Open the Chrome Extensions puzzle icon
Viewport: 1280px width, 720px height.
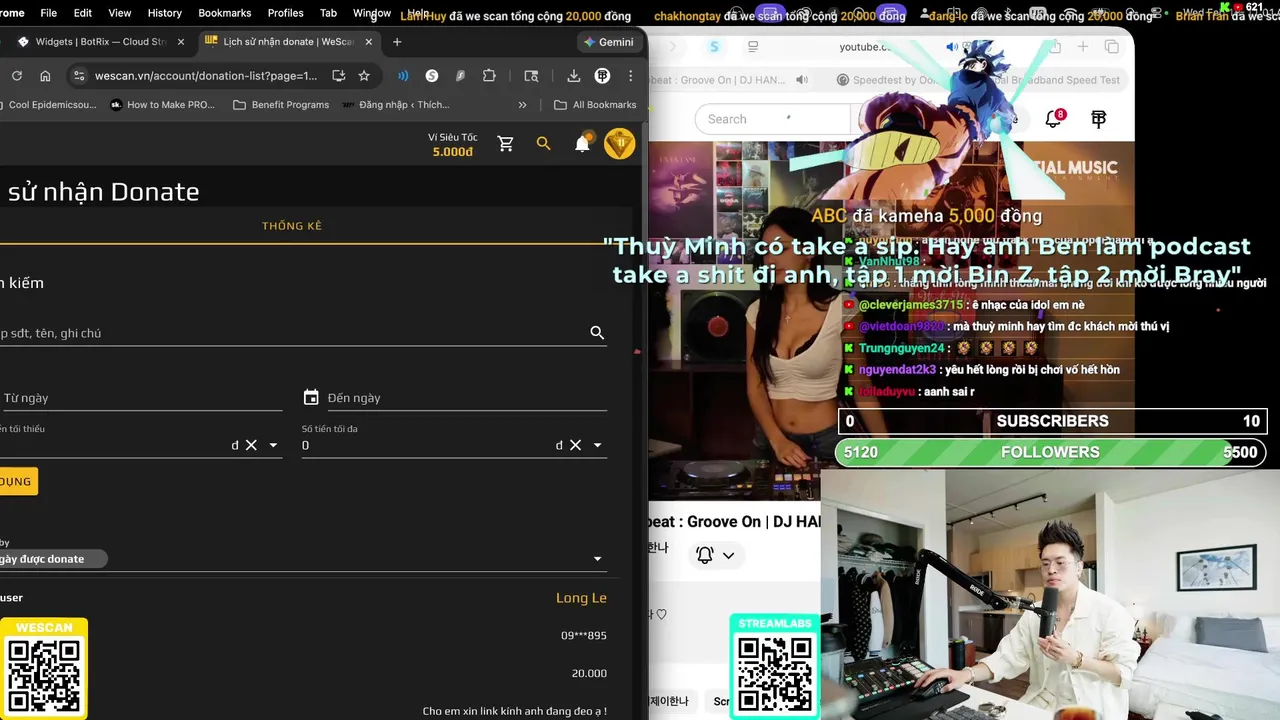tap(489, 76)
